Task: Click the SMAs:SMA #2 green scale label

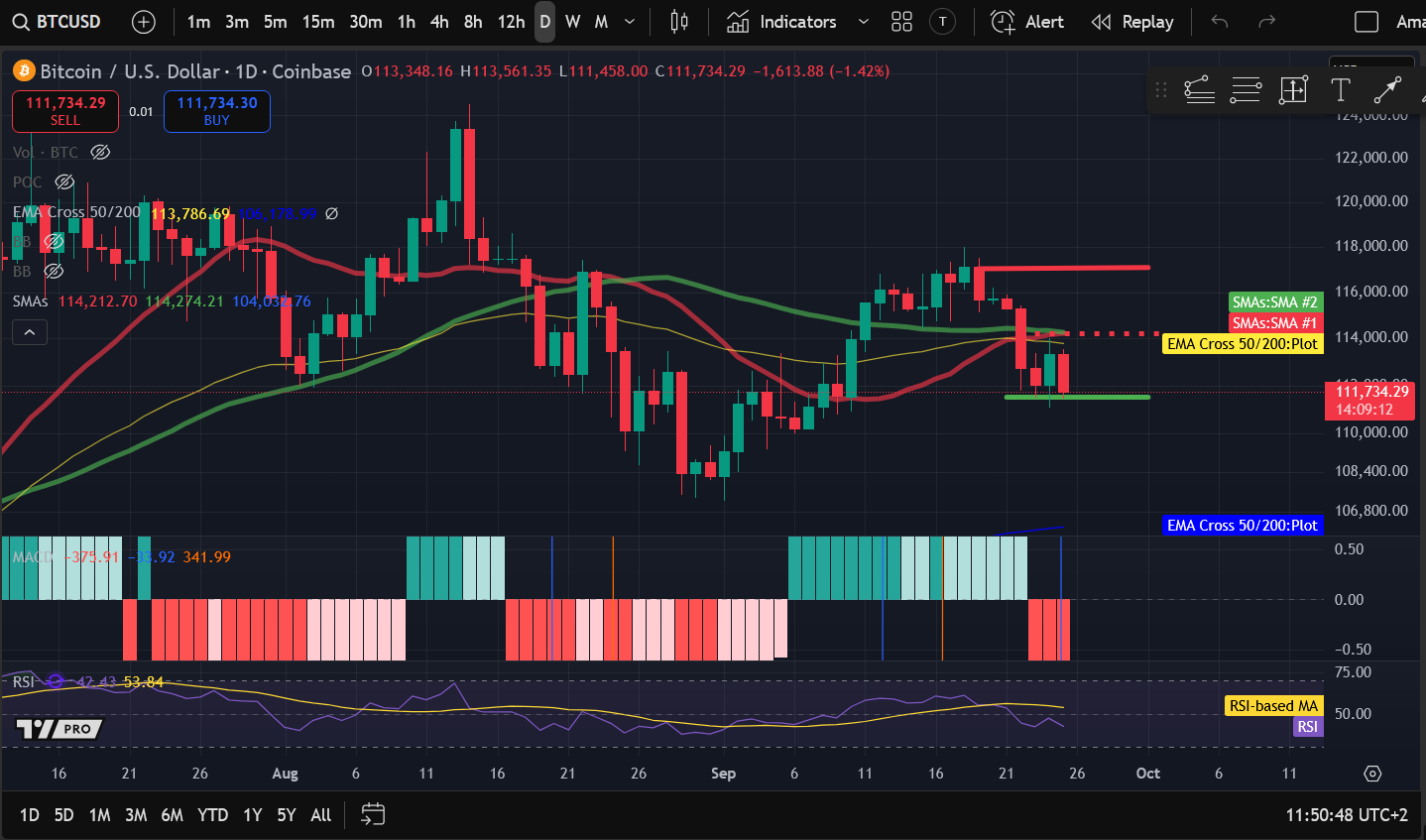Action: tap(1275, 302)
